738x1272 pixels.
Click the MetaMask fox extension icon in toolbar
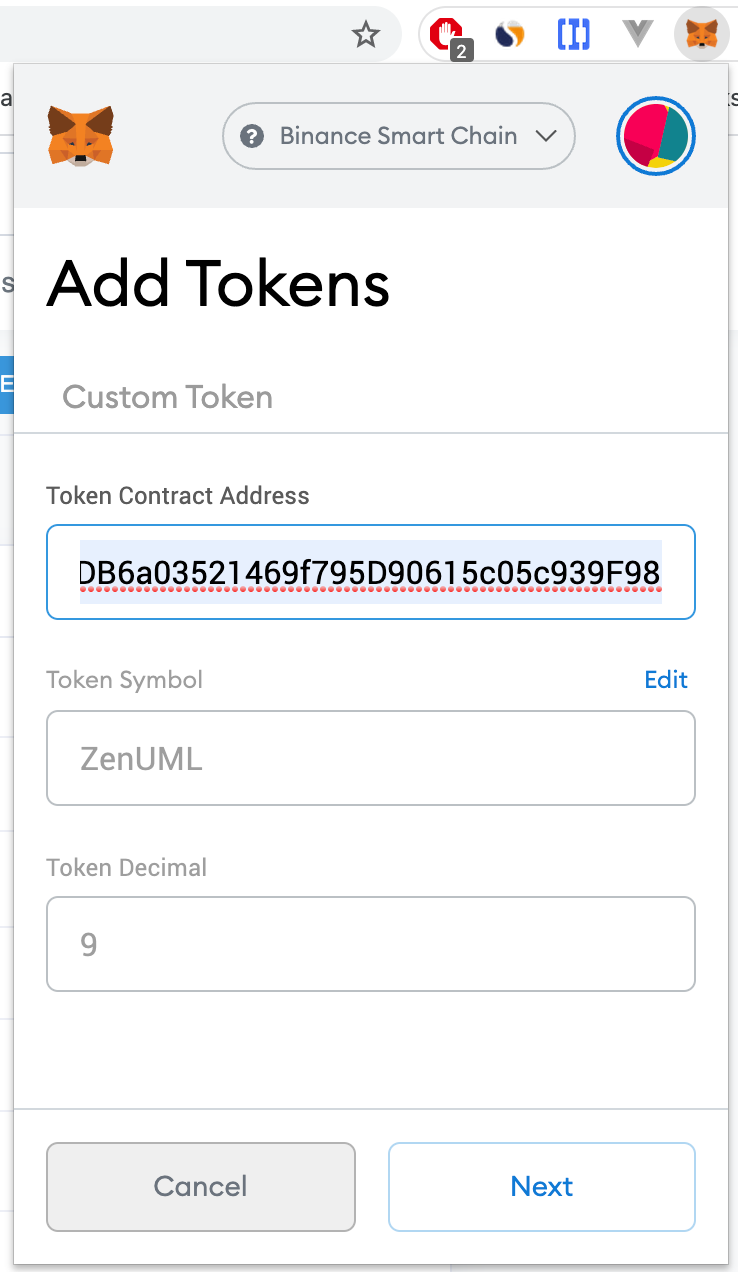(x=705, y=36)
